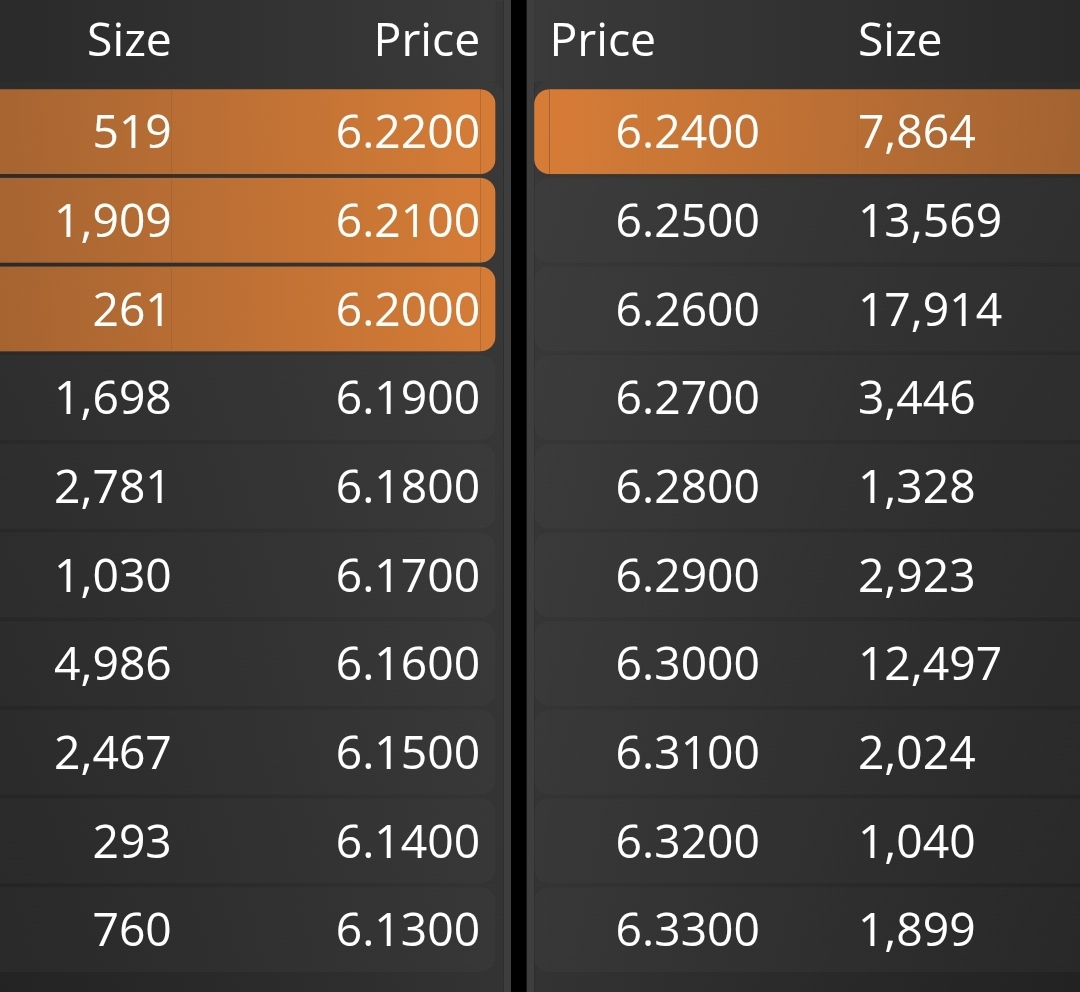
Task: Select the bid row at 6.1700
Action: tap(247, 575)
